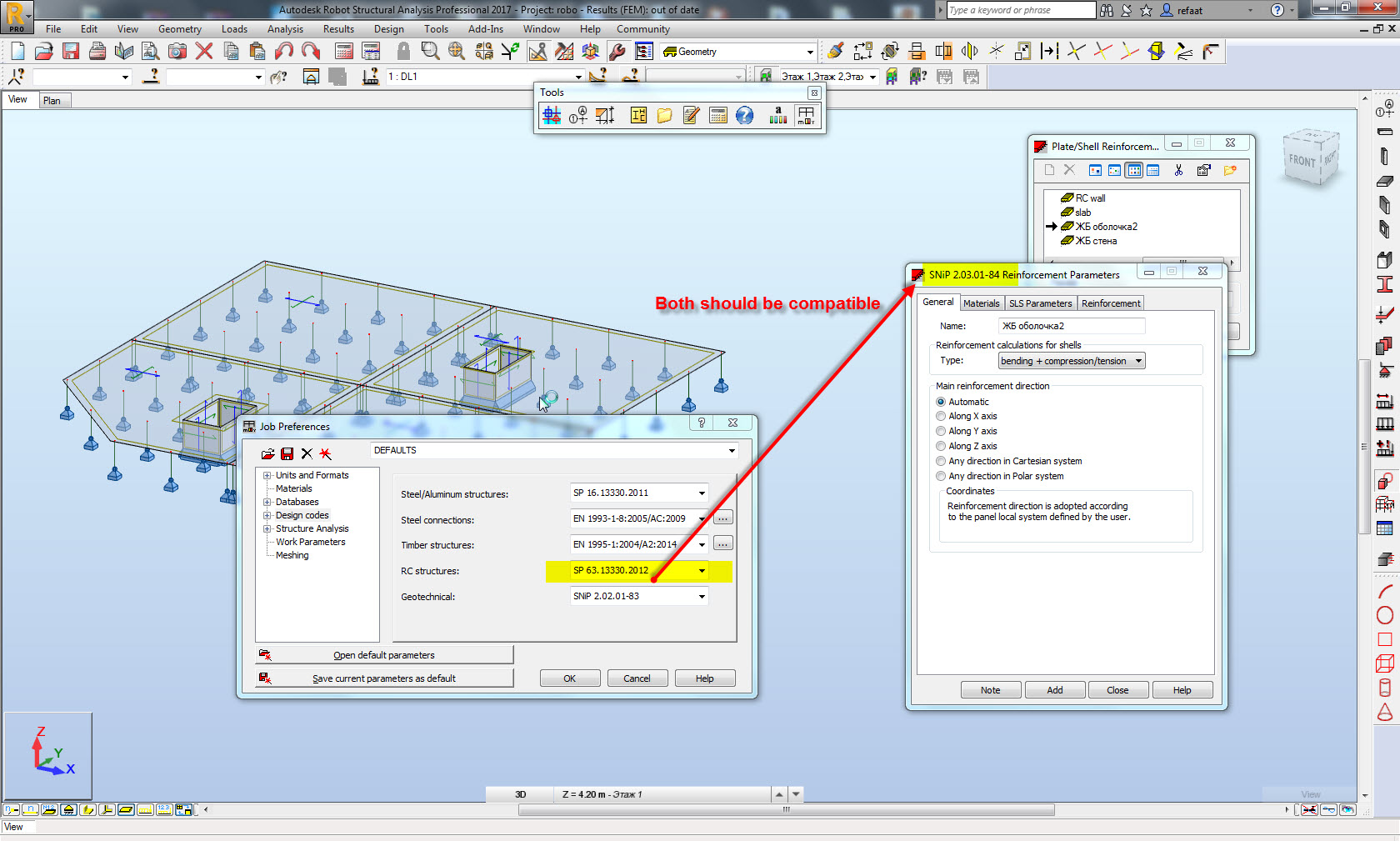Open the DEFAULTS preferences dropdown
Image resolution: width=1400 pixels, height=841 pixels.
click(x=732, y=451)
